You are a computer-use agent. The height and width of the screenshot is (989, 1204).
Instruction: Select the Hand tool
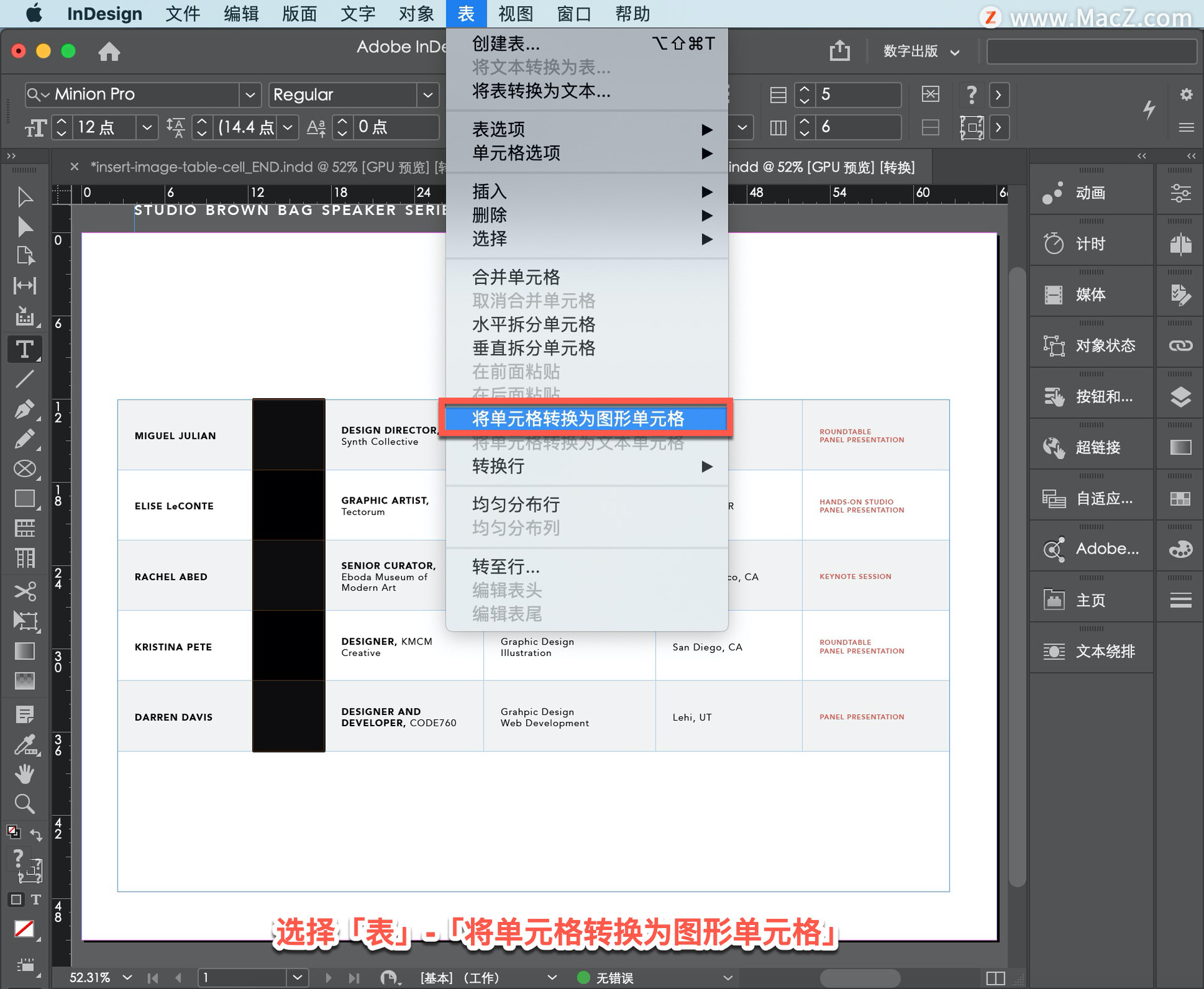coord(25,773)
